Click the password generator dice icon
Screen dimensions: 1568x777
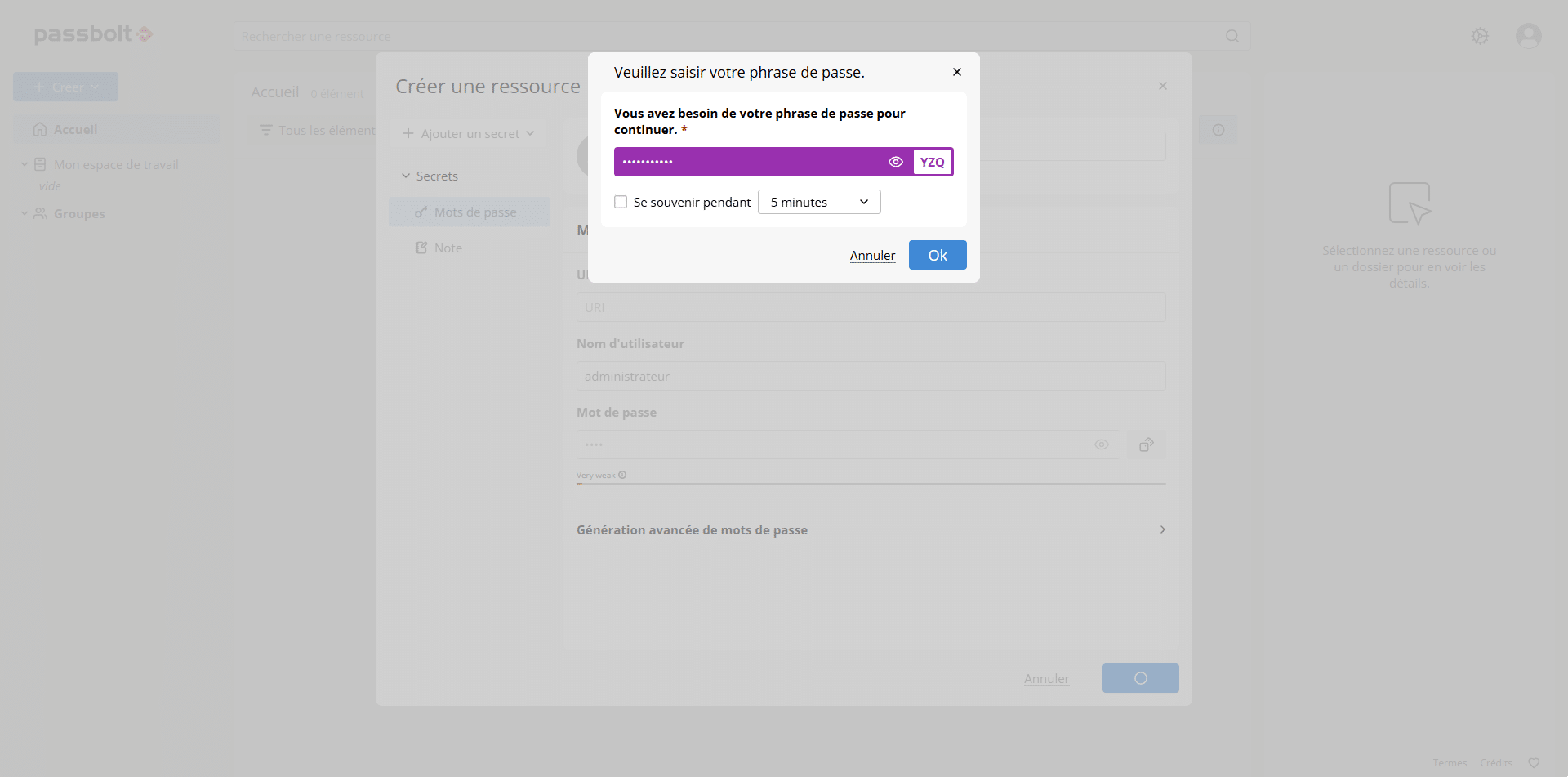click(1147, 444)
